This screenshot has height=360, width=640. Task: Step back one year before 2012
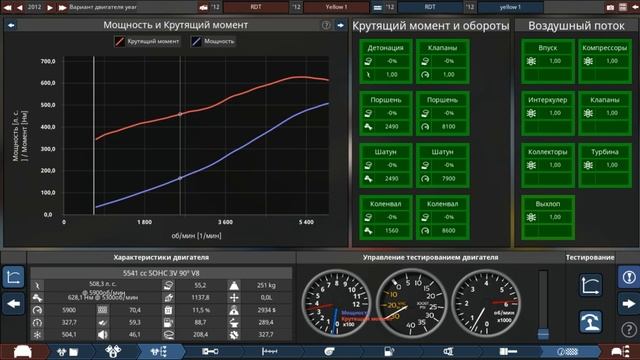[x=19, y=7]
